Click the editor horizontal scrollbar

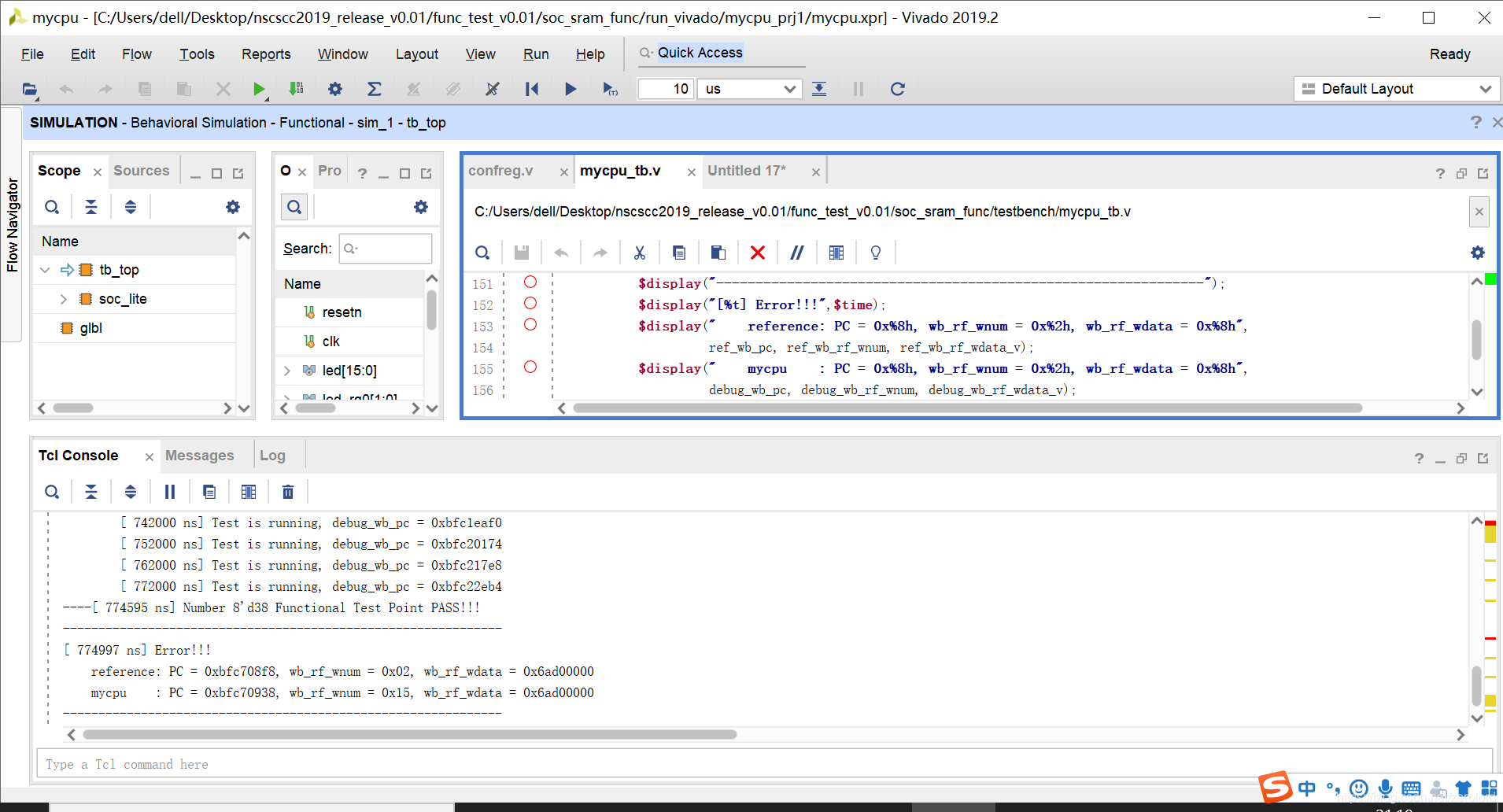pyautogui.click(x=968, y=408)
